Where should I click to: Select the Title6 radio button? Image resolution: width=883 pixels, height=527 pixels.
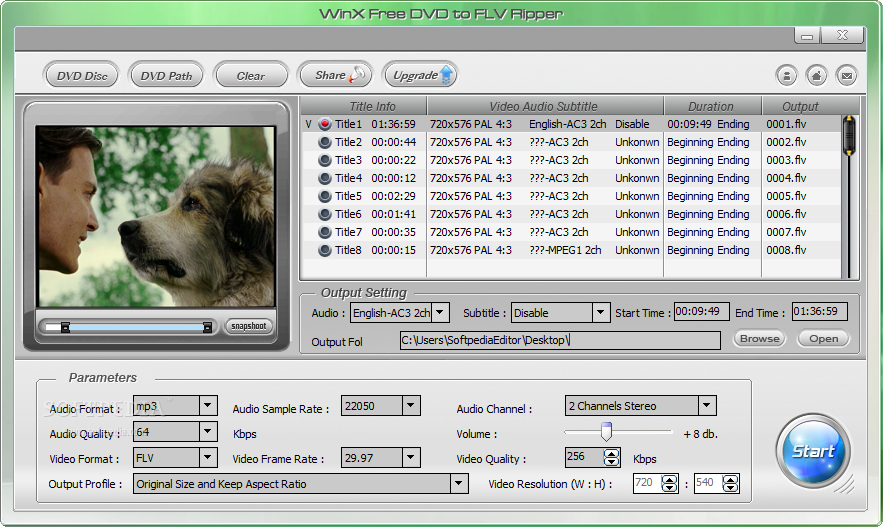[x=324, y=214]
